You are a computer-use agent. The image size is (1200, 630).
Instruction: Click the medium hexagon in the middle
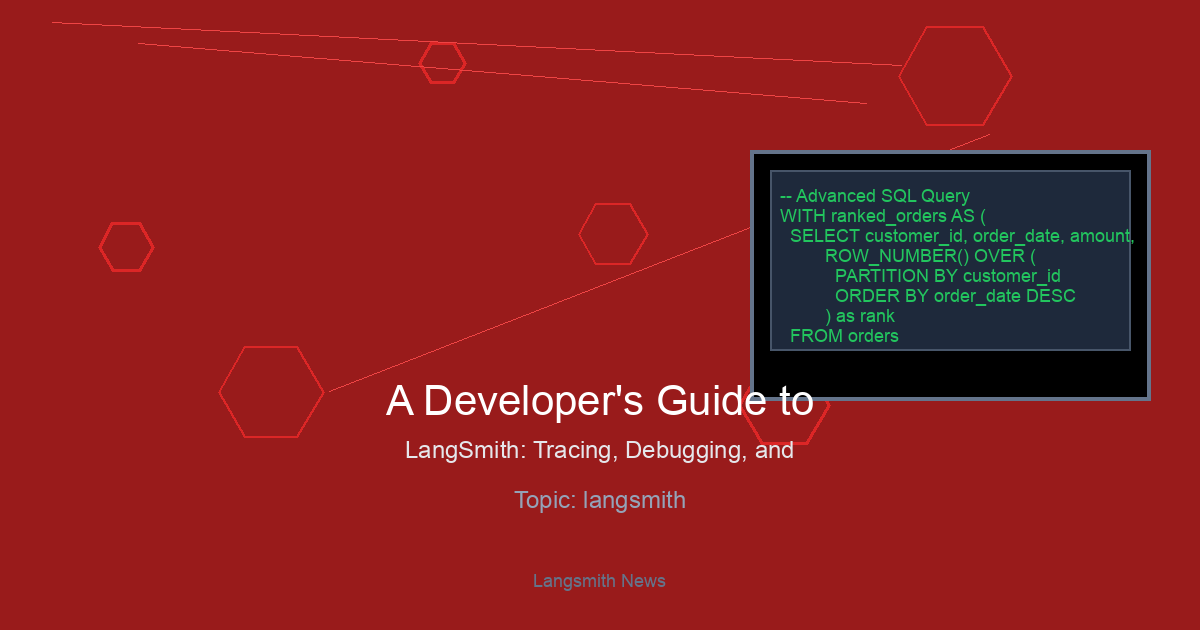(x=613, y=234)
